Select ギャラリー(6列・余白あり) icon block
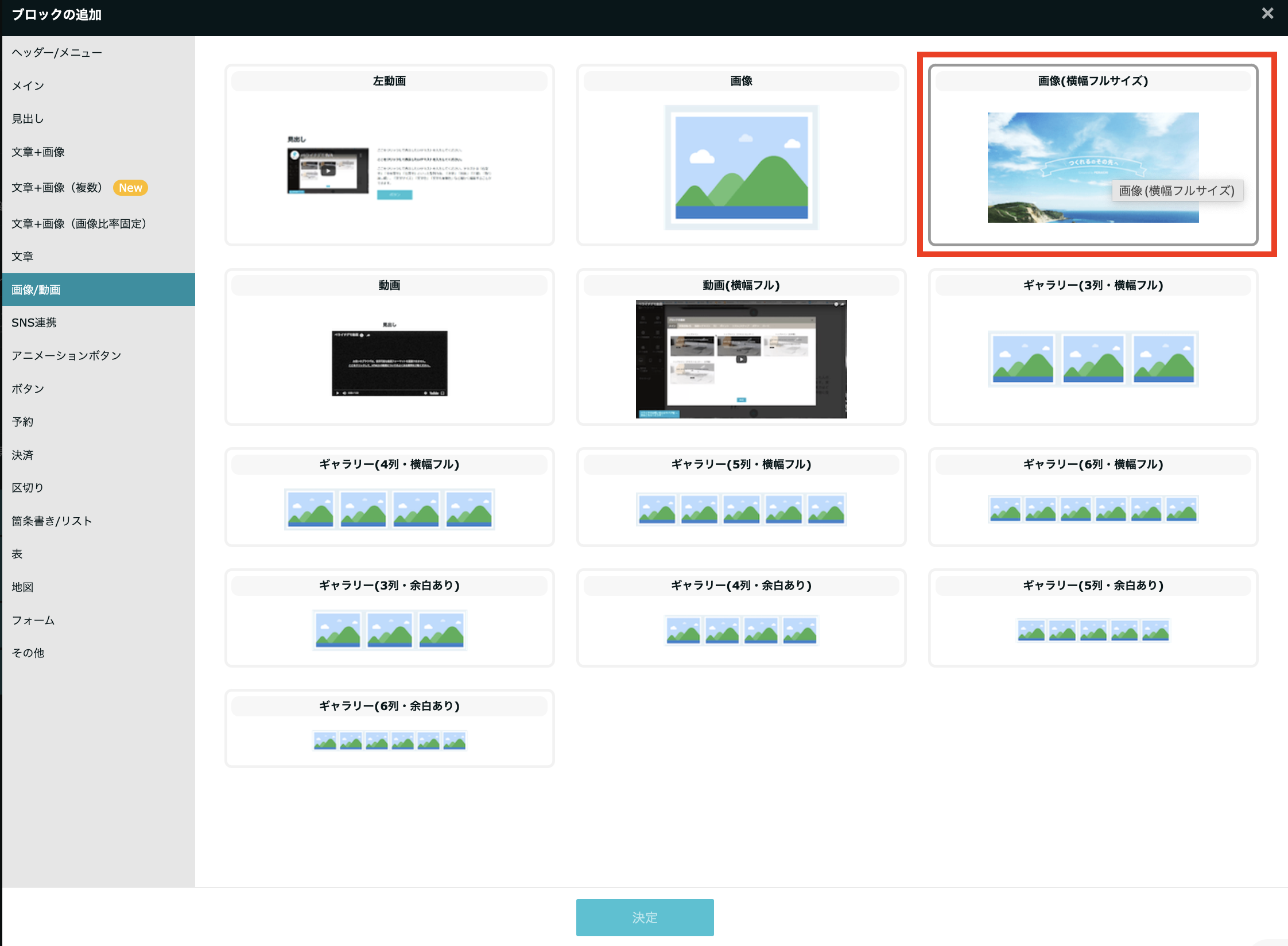1288x946 pixels. (x=389, y=740)
